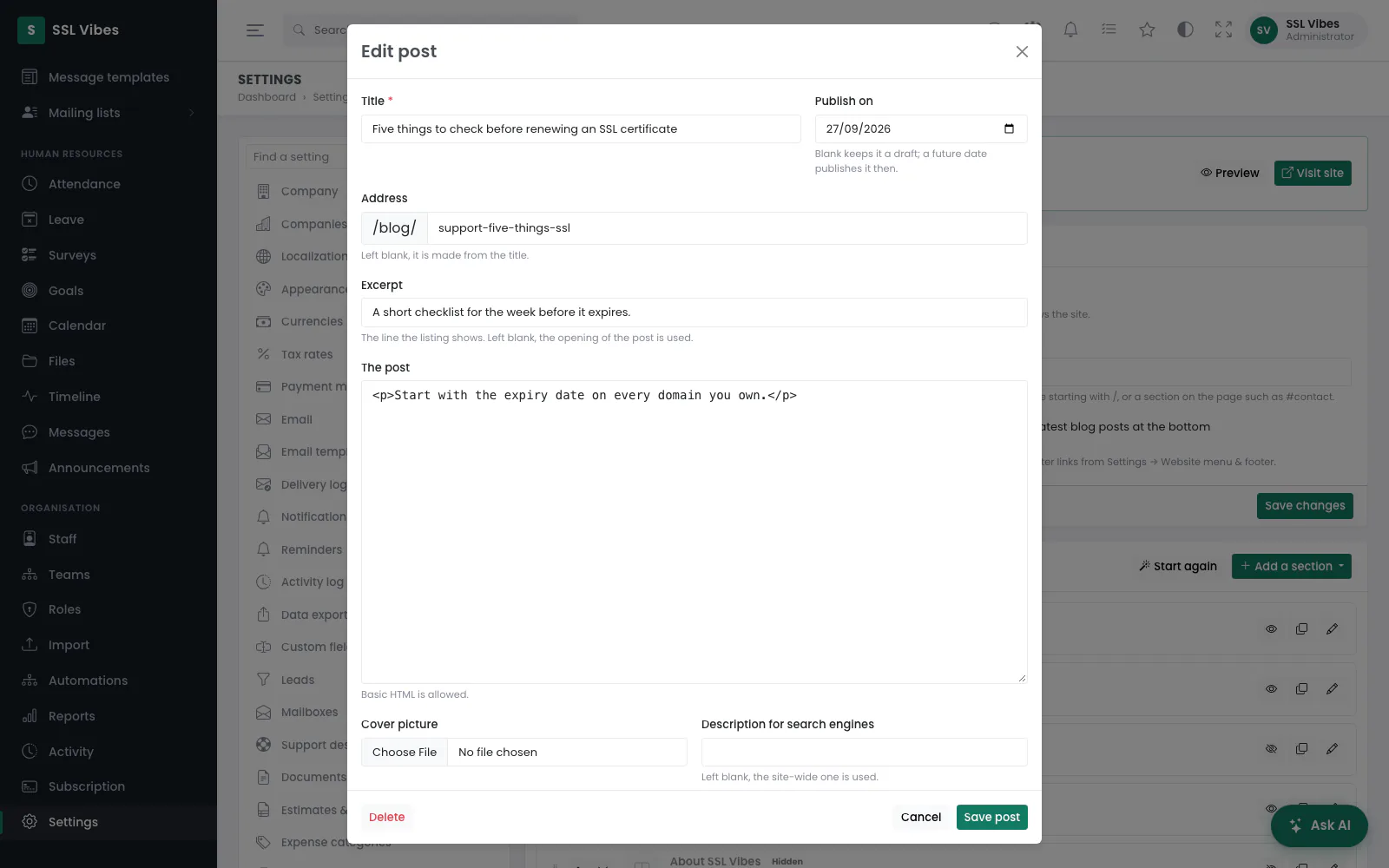Open the Add a section dropdown

coord(1291,566)
